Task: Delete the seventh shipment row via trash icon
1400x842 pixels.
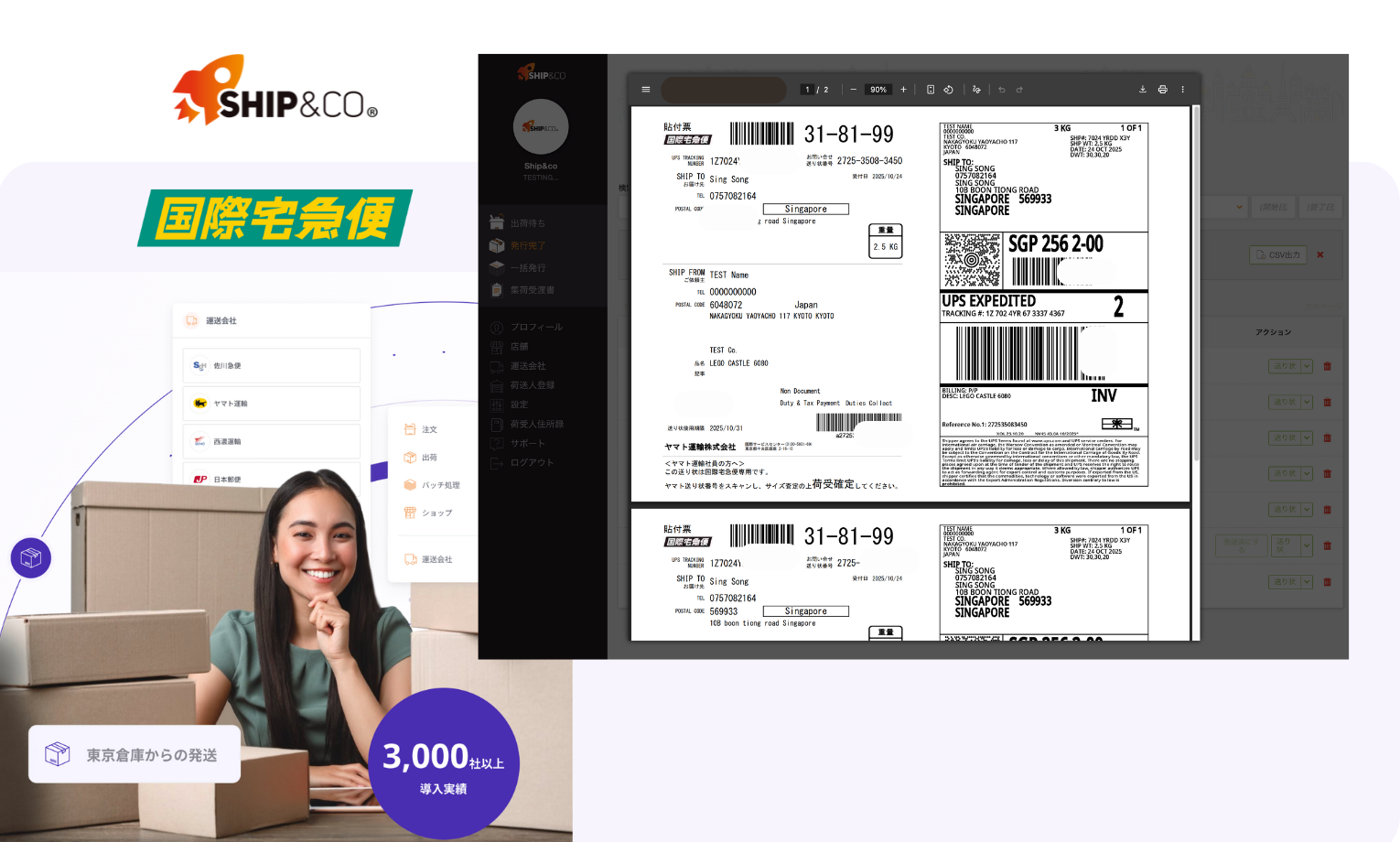Action: [x=1328, y=582]
